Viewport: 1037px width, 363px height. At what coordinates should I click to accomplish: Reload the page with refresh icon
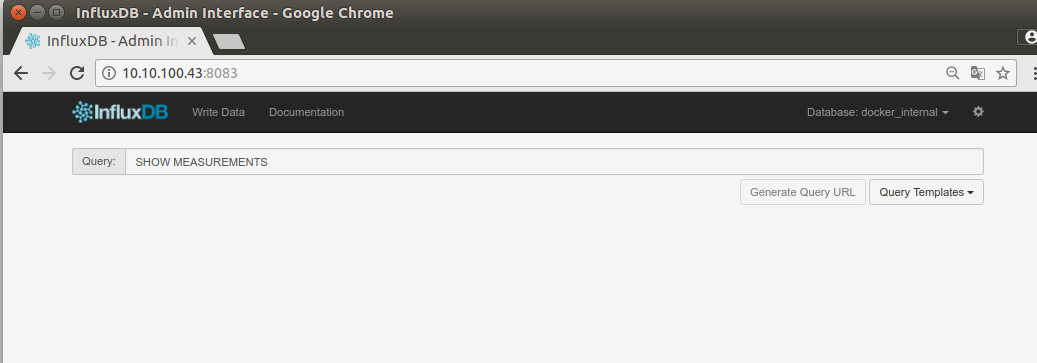click(77, 73)
